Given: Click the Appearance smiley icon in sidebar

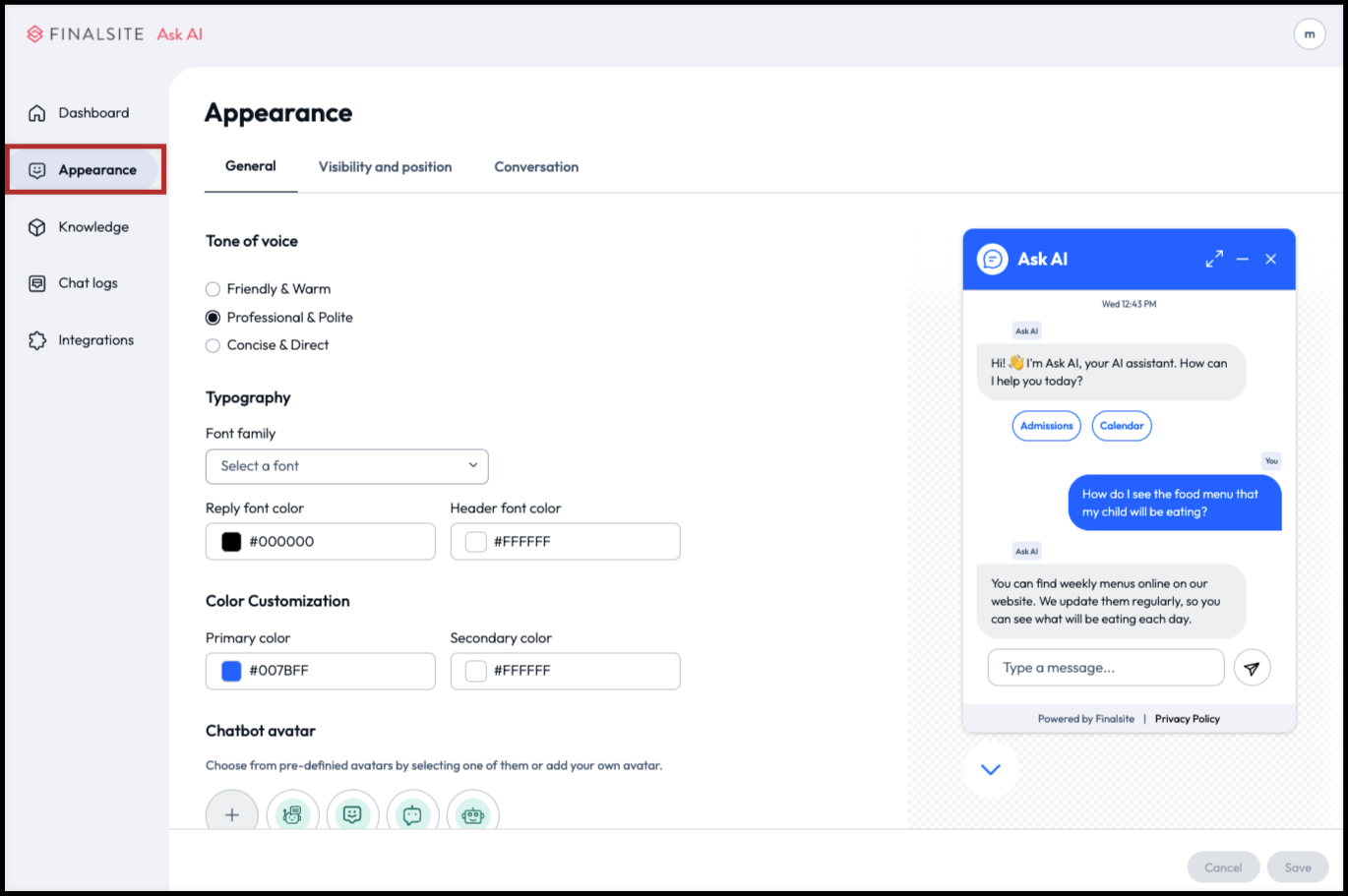Looking at the screenshot, I should pos(37,170).
